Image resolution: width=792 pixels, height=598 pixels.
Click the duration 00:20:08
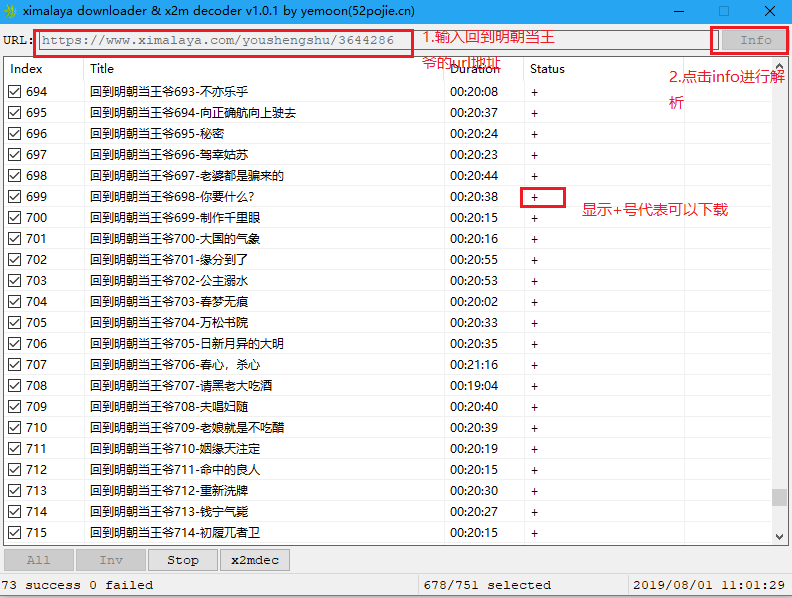tap(474, 91)
